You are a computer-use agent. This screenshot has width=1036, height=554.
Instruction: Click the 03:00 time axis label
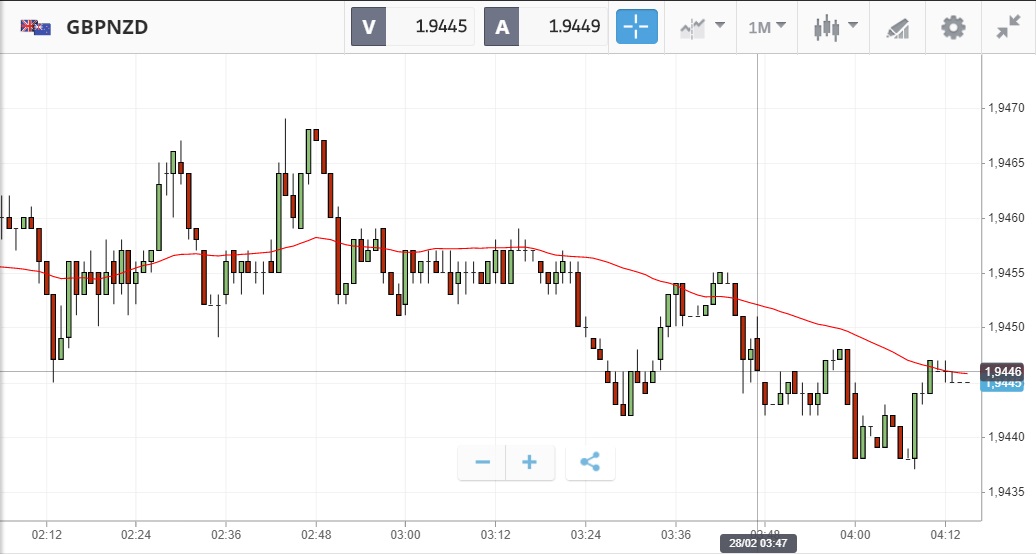[405, 534]
